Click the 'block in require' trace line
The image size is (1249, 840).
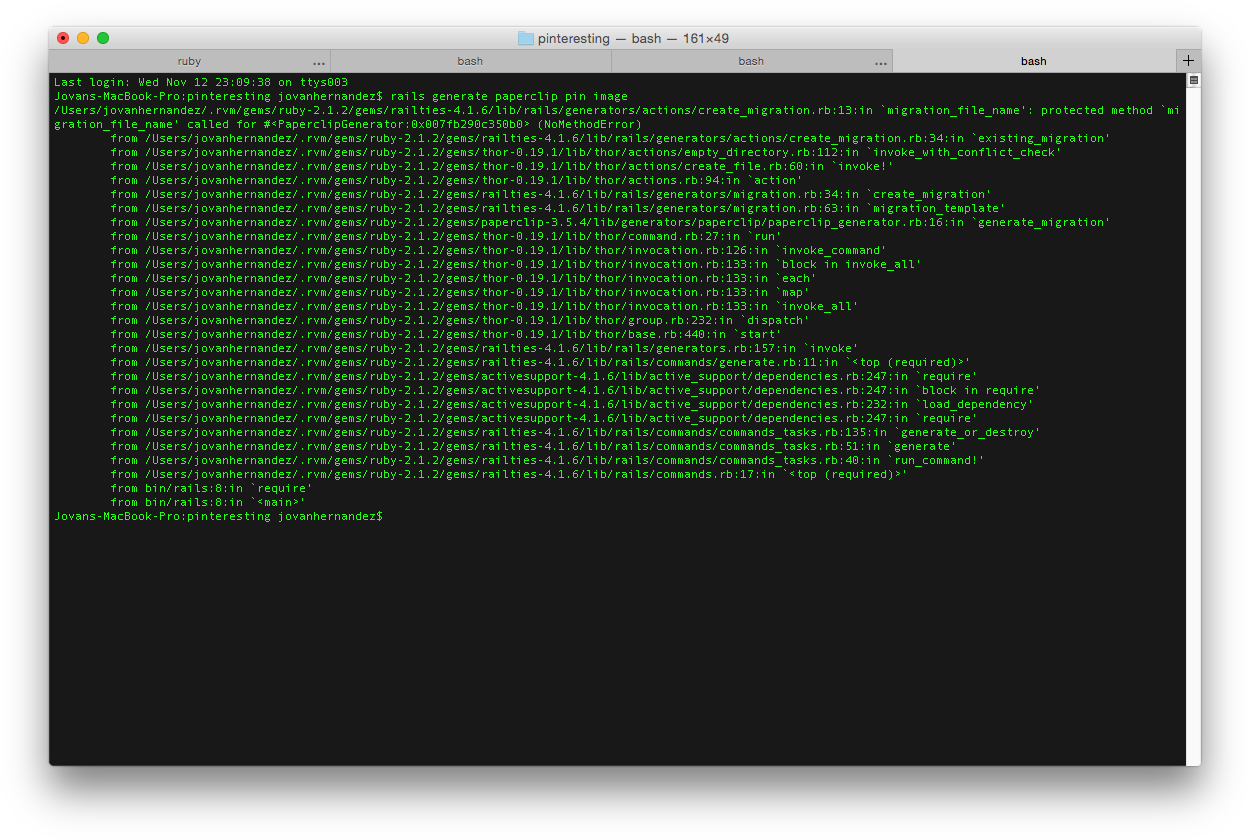[575, 390]
